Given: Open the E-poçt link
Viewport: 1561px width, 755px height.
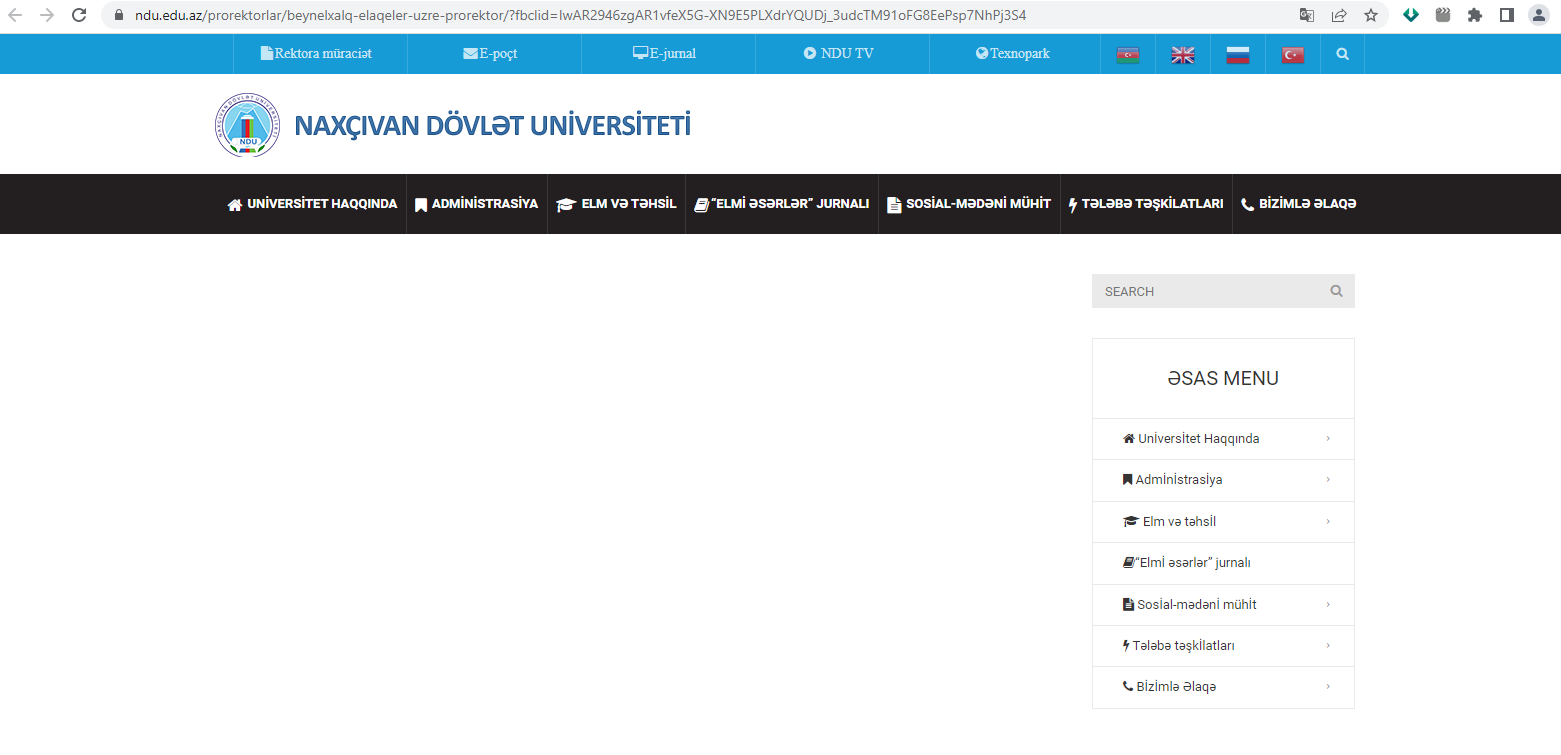Looking at the screenshot, I should 490,54.
